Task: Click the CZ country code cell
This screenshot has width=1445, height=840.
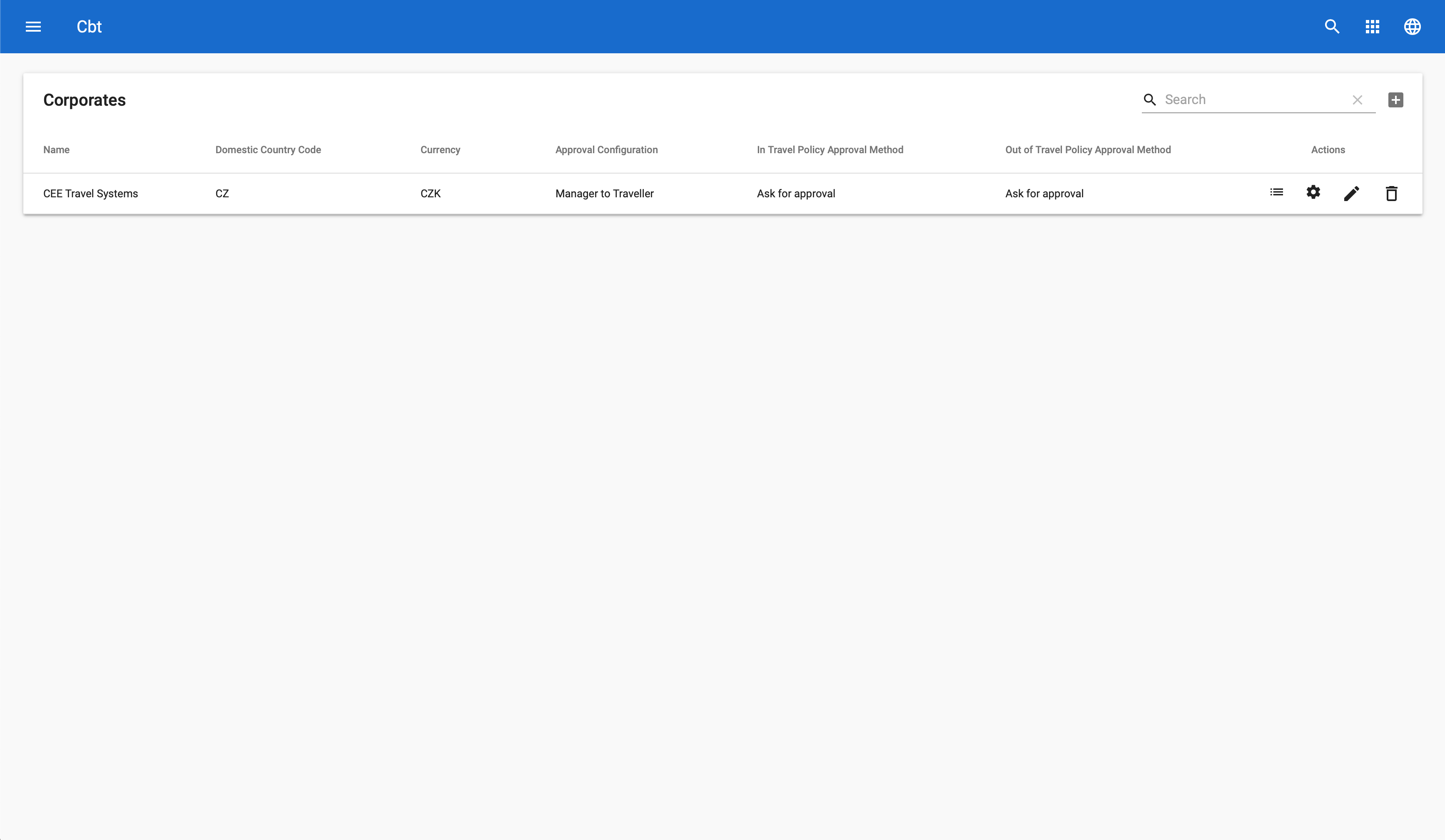Action: [x=222, y=194]
